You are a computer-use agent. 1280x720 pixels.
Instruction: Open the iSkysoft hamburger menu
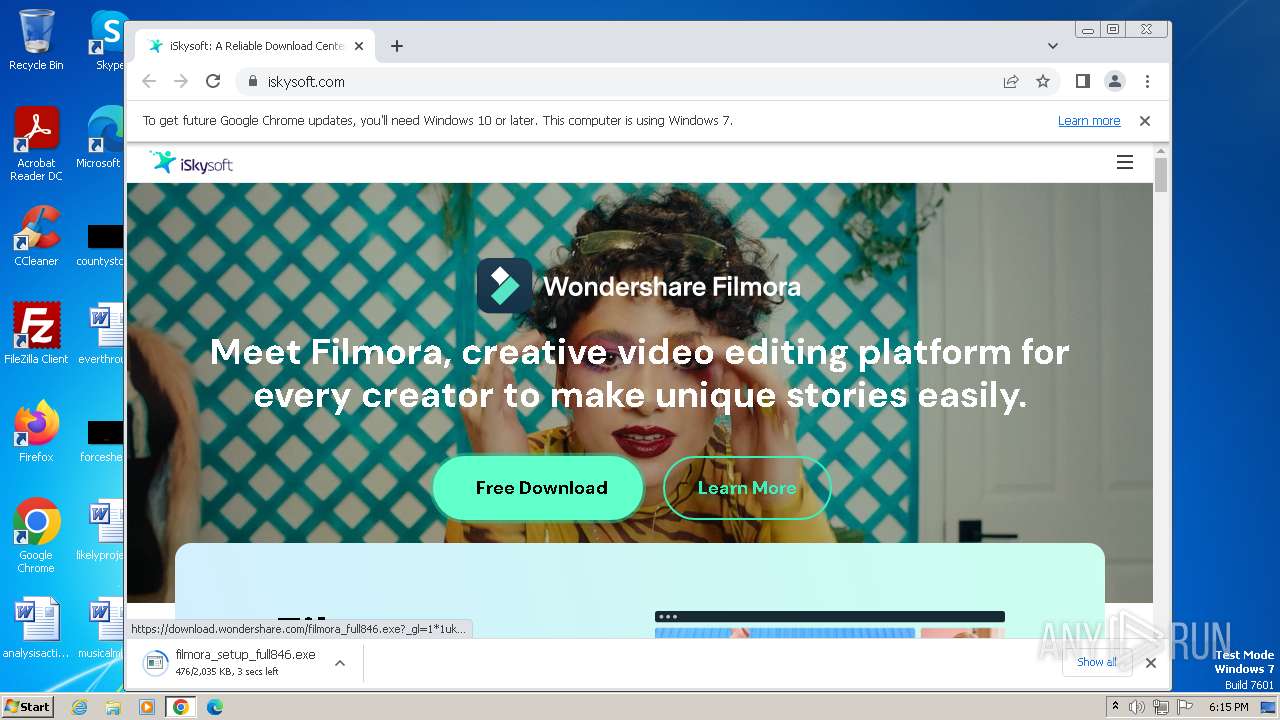point(1125,162)
